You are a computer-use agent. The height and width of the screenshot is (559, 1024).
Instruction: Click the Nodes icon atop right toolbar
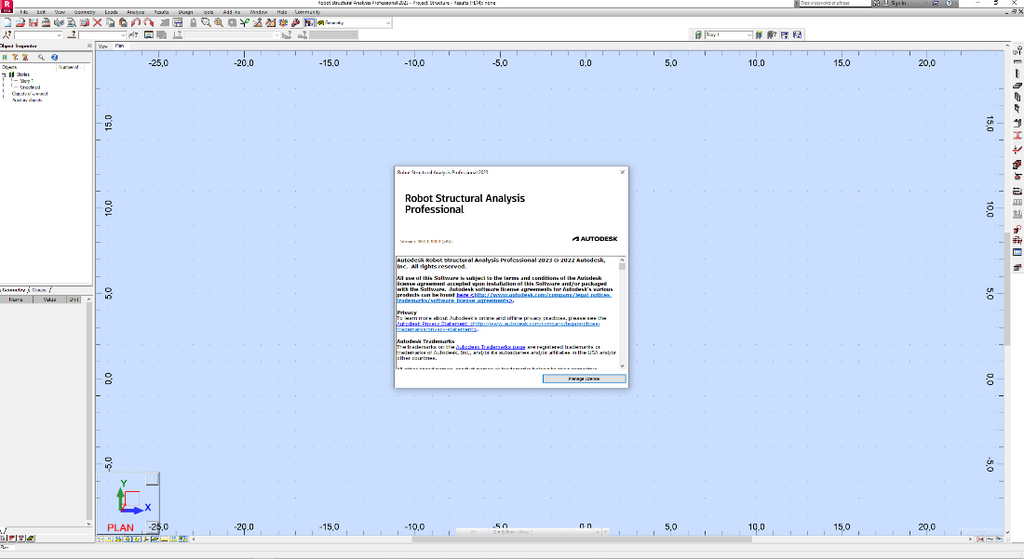click(1017, 50)
